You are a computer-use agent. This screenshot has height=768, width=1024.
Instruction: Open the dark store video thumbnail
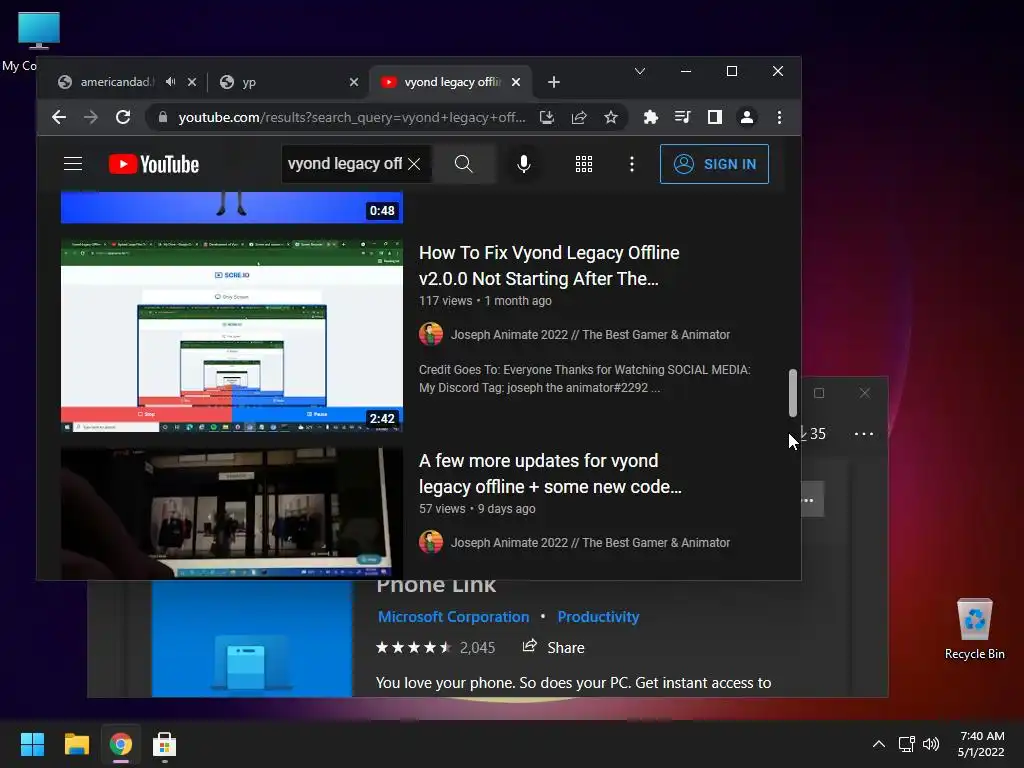[x=232, y=513]
